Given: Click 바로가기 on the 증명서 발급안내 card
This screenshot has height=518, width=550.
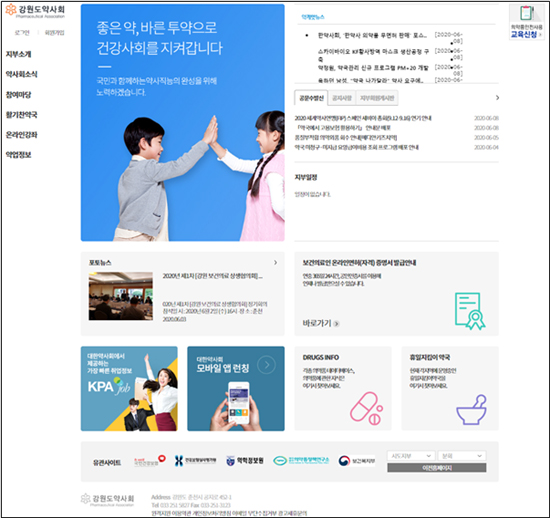Looking at the screenshot, I should click(321, 323).
